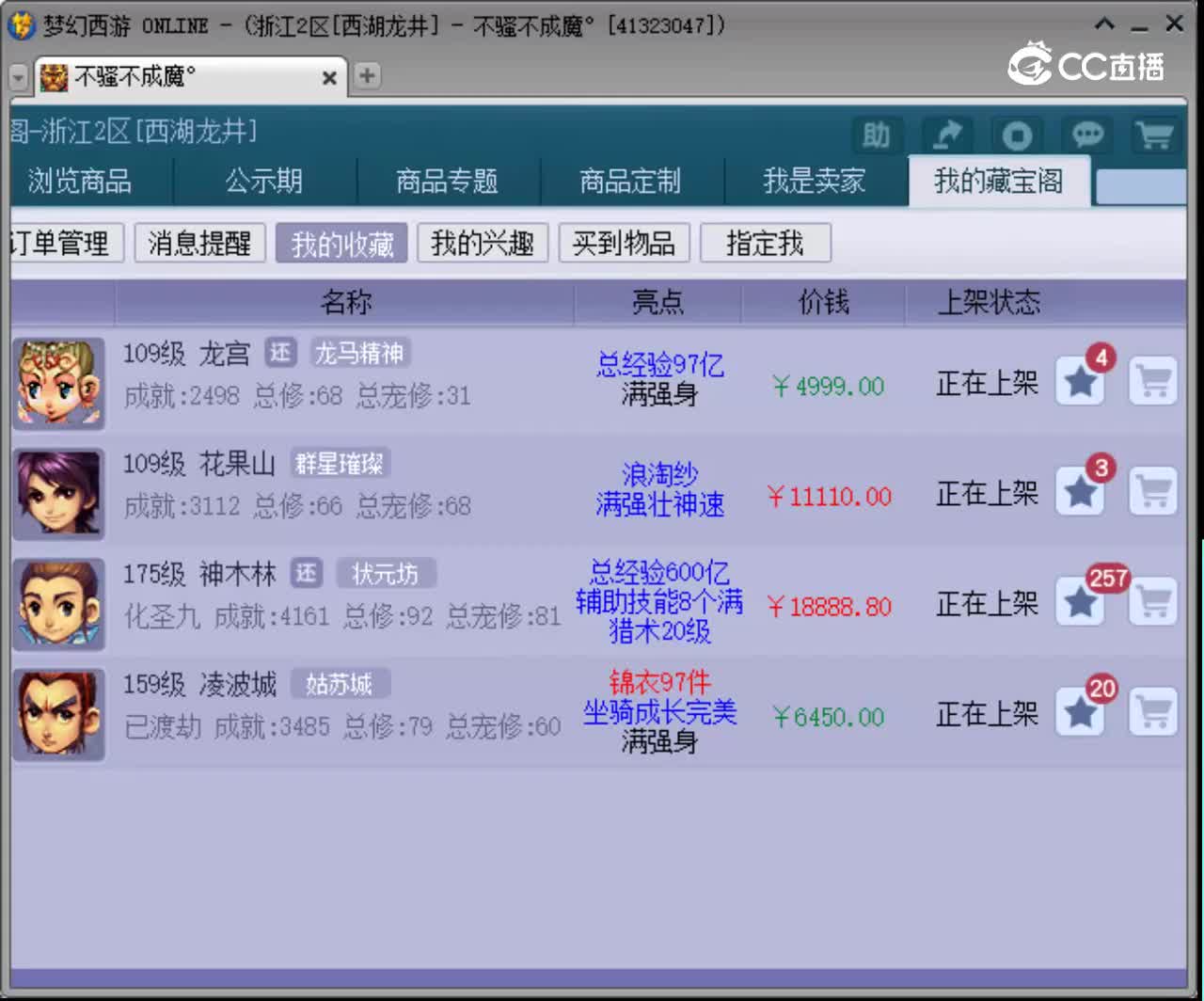The height and width of the screenshot is (1001, 1204).
Task: Click the round record icon in header
Action: (1017, 135)
